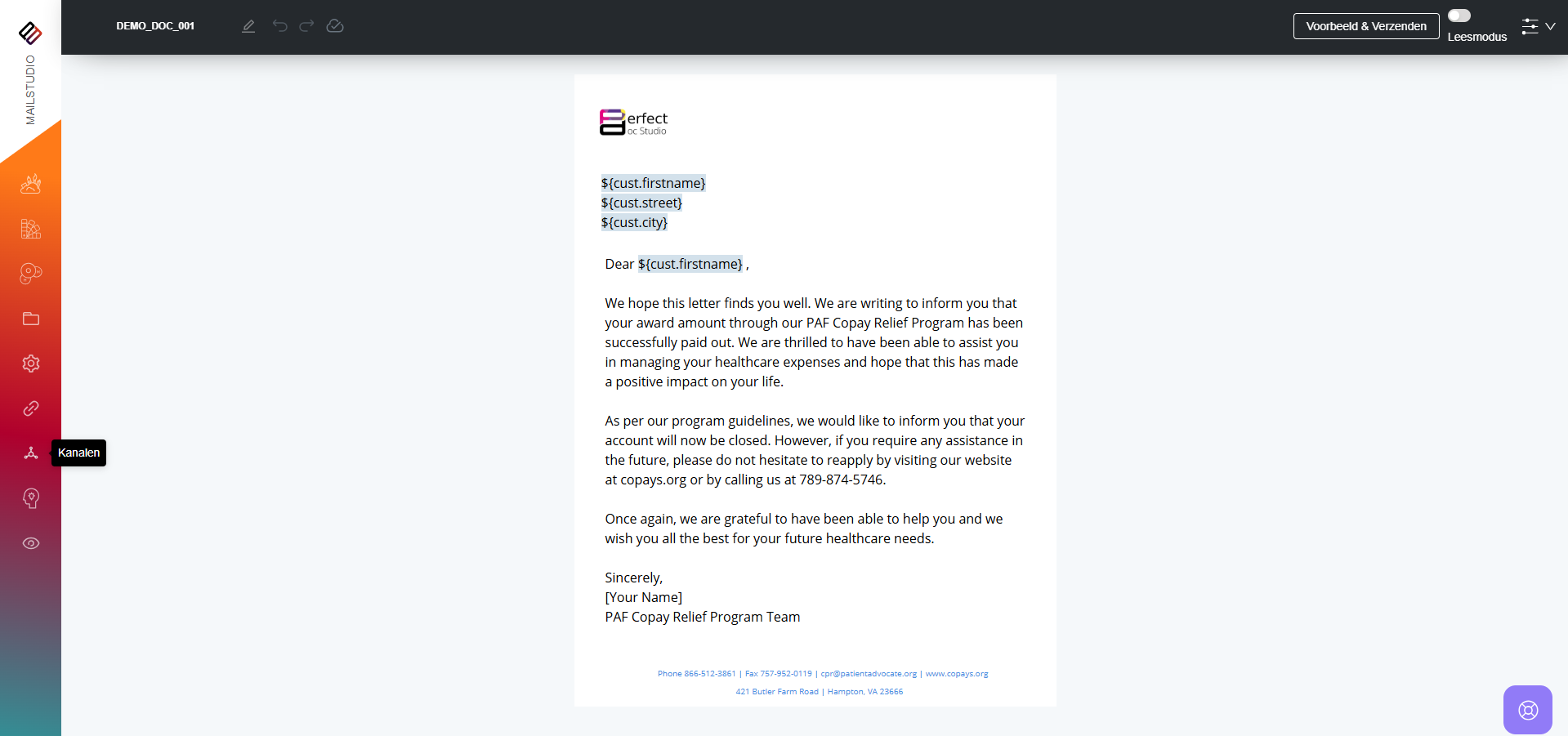Screen dimensions: 1568x736
Task: Click the link chain icon in sidebar
Action: click(31, 408)
